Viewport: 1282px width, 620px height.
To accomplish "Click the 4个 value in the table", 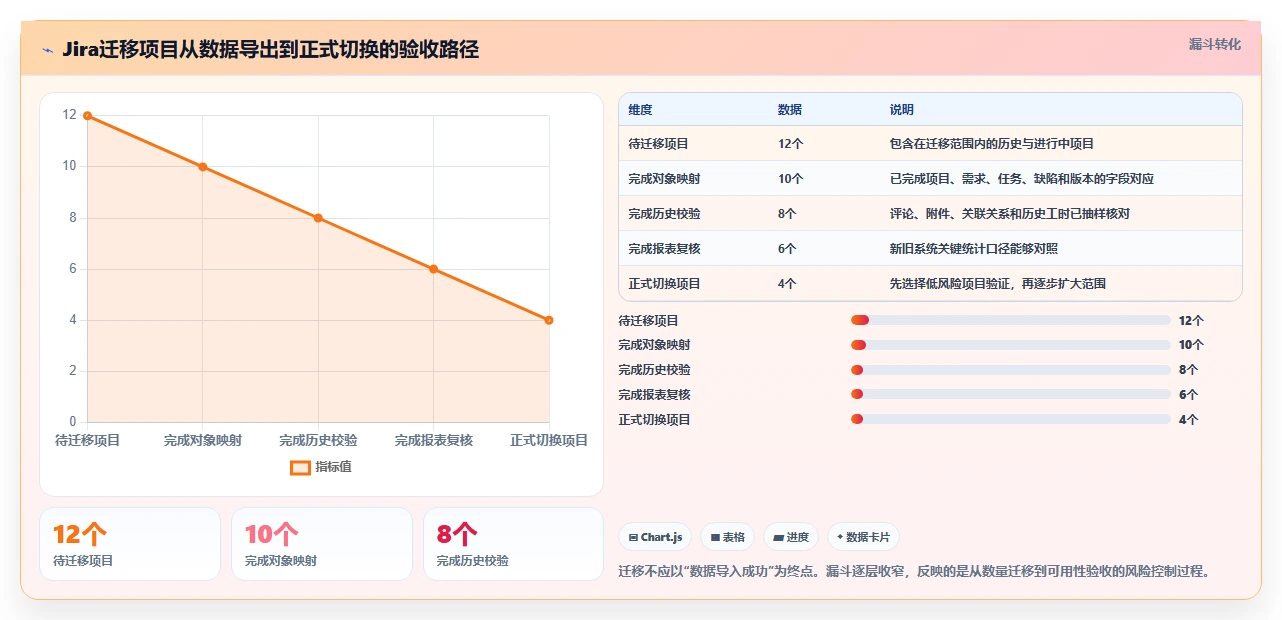I will point(788,284).
